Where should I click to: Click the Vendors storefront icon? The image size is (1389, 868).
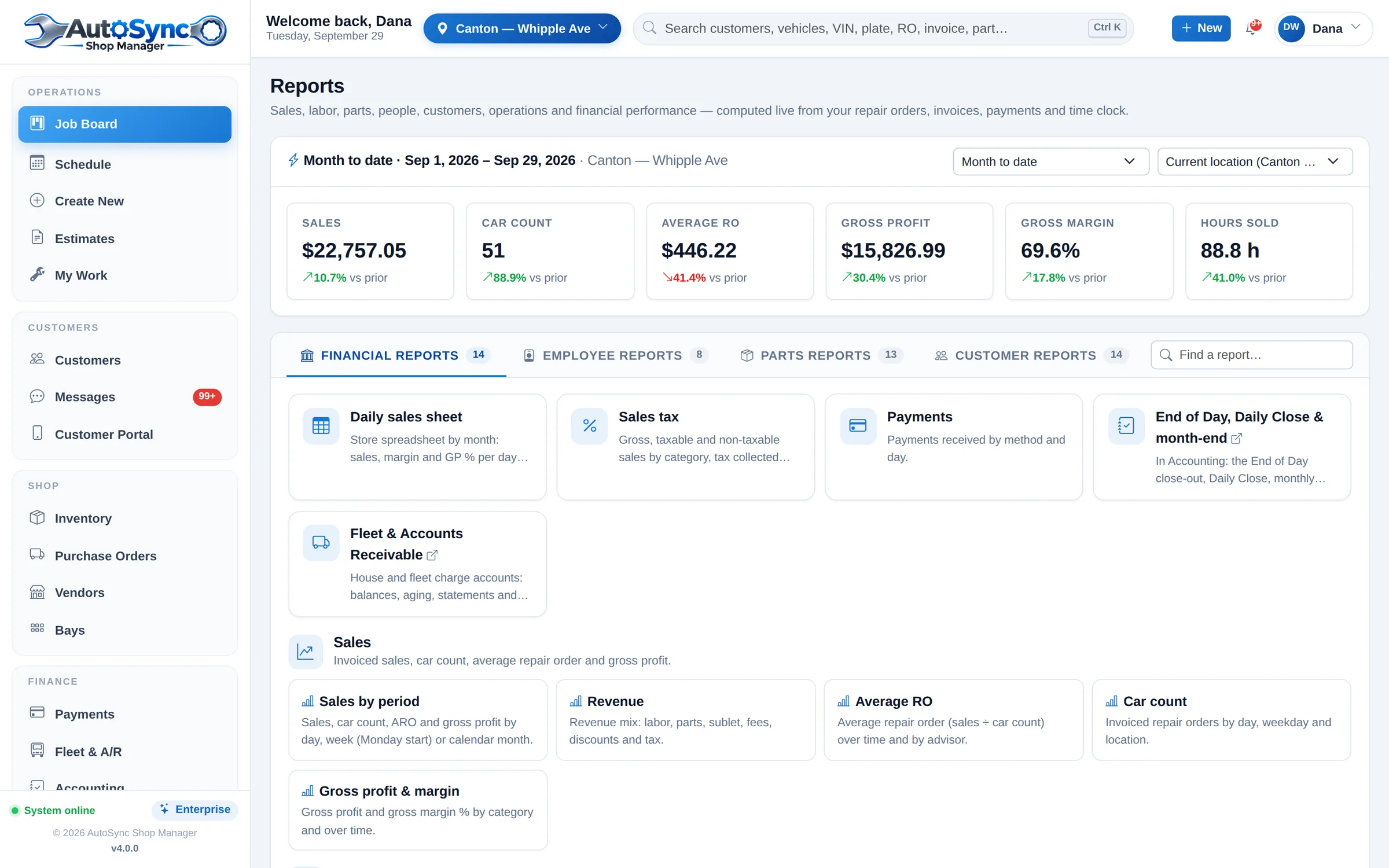(x=37, y=592)
